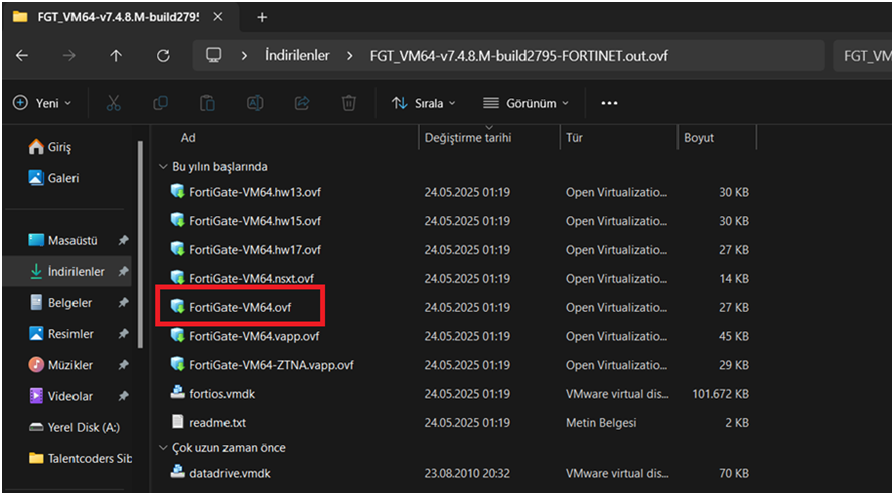This screenshot has height=495, width=894.
Task: Open Müzikler in the sidebar
Action: [61, 364]
